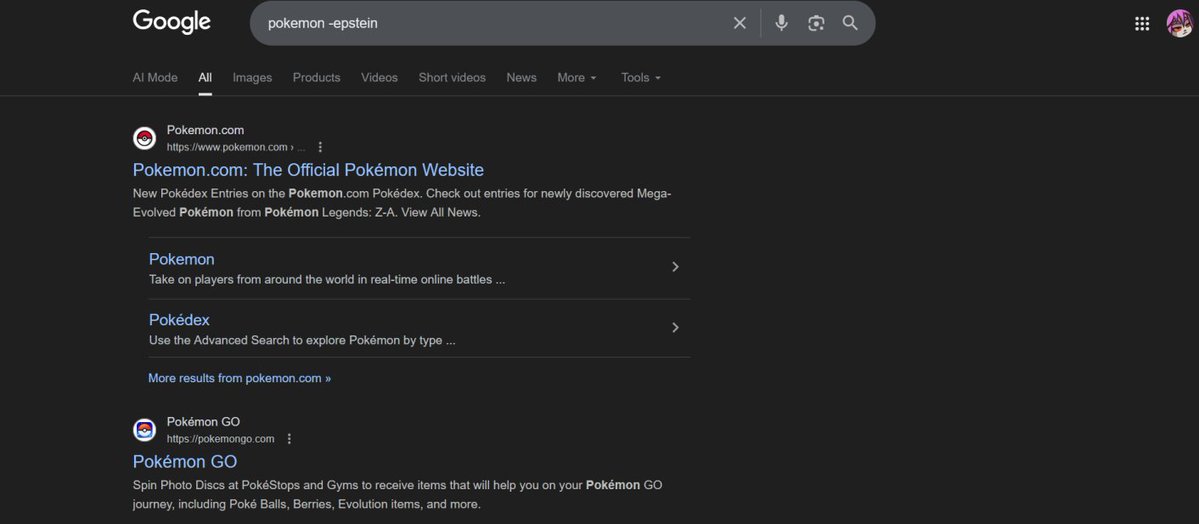This screenshot has width=1199, height=524.
Task: Open Pokemon.com: The Official Pokémon Website link
Action: [308, 170]
